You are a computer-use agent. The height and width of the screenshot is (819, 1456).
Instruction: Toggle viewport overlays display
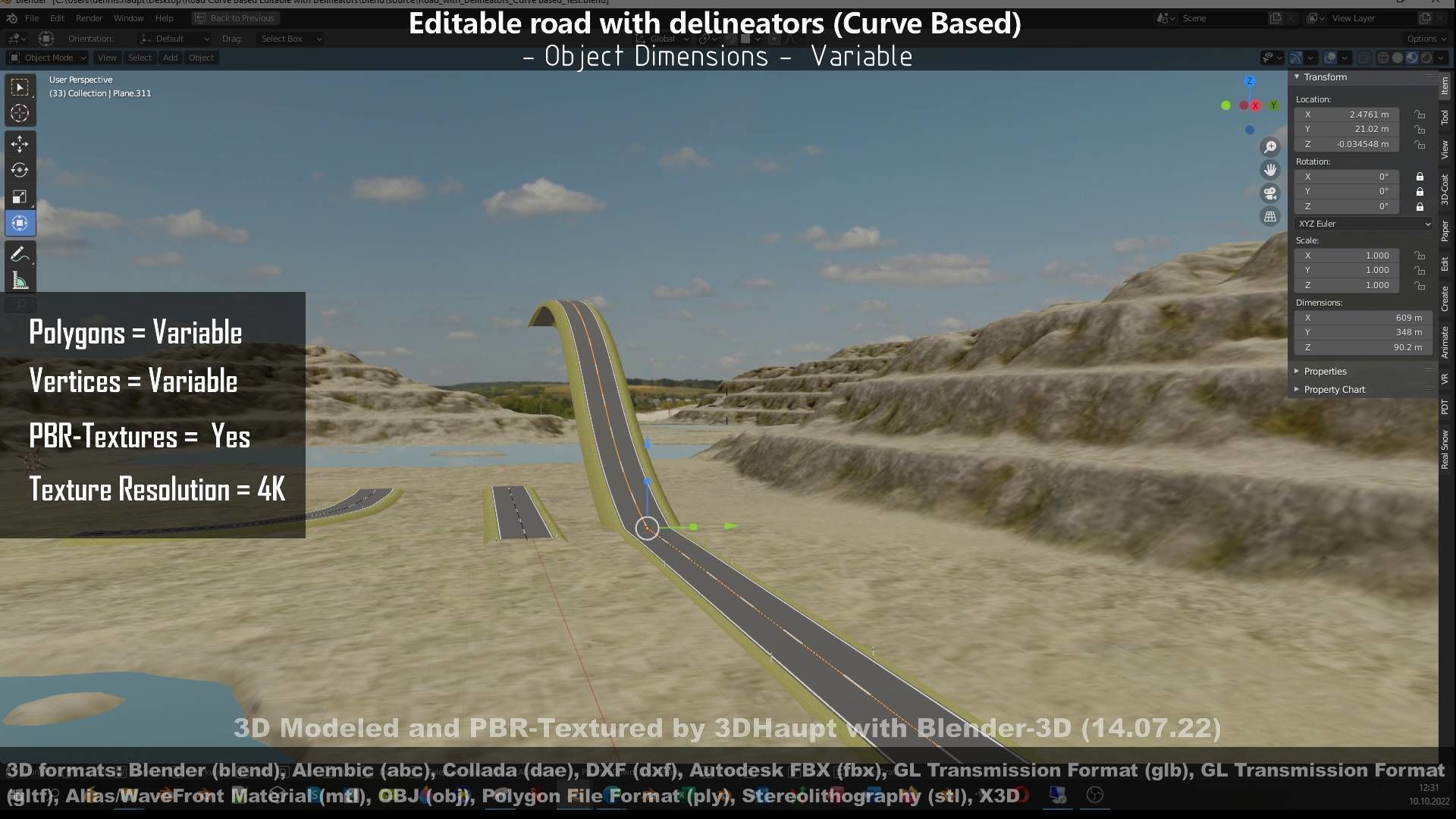click(x=1330, y=58)
